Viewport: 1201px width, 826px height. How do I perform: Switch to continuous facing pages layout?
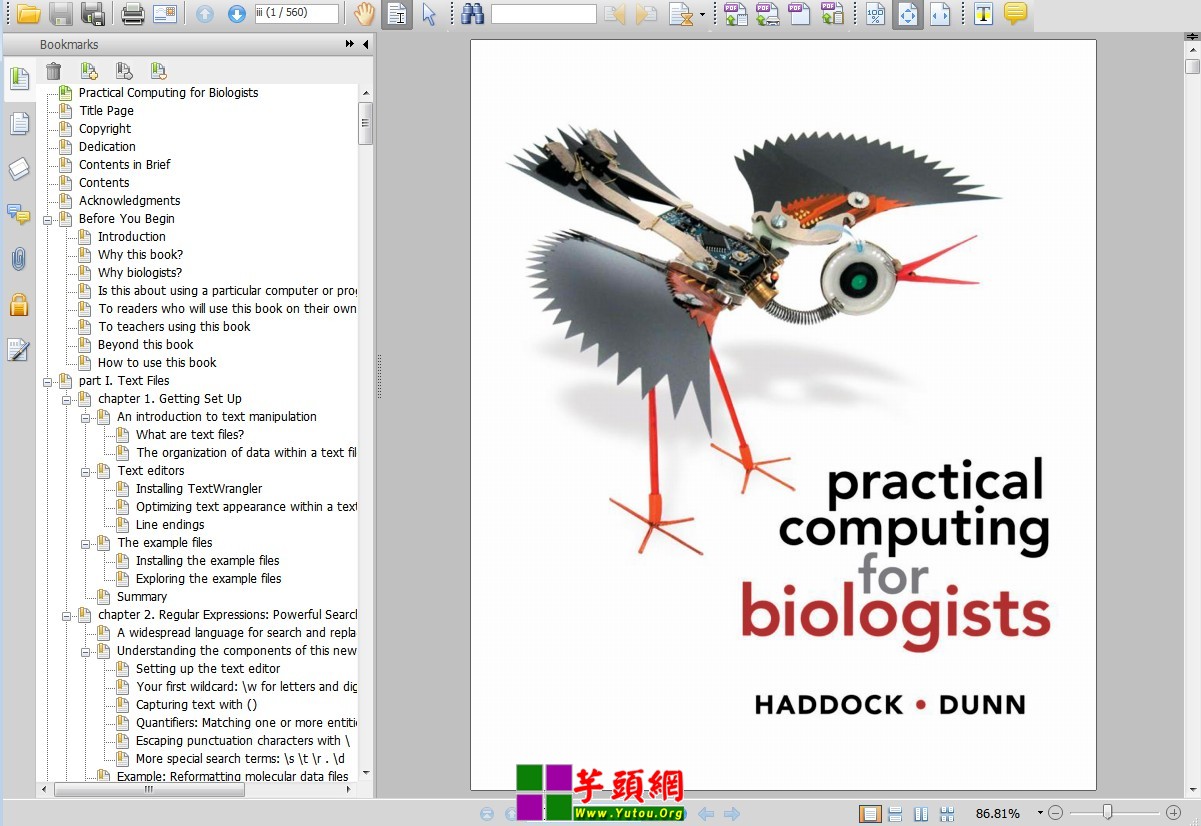pyautogui.click(x=947, y=814)
